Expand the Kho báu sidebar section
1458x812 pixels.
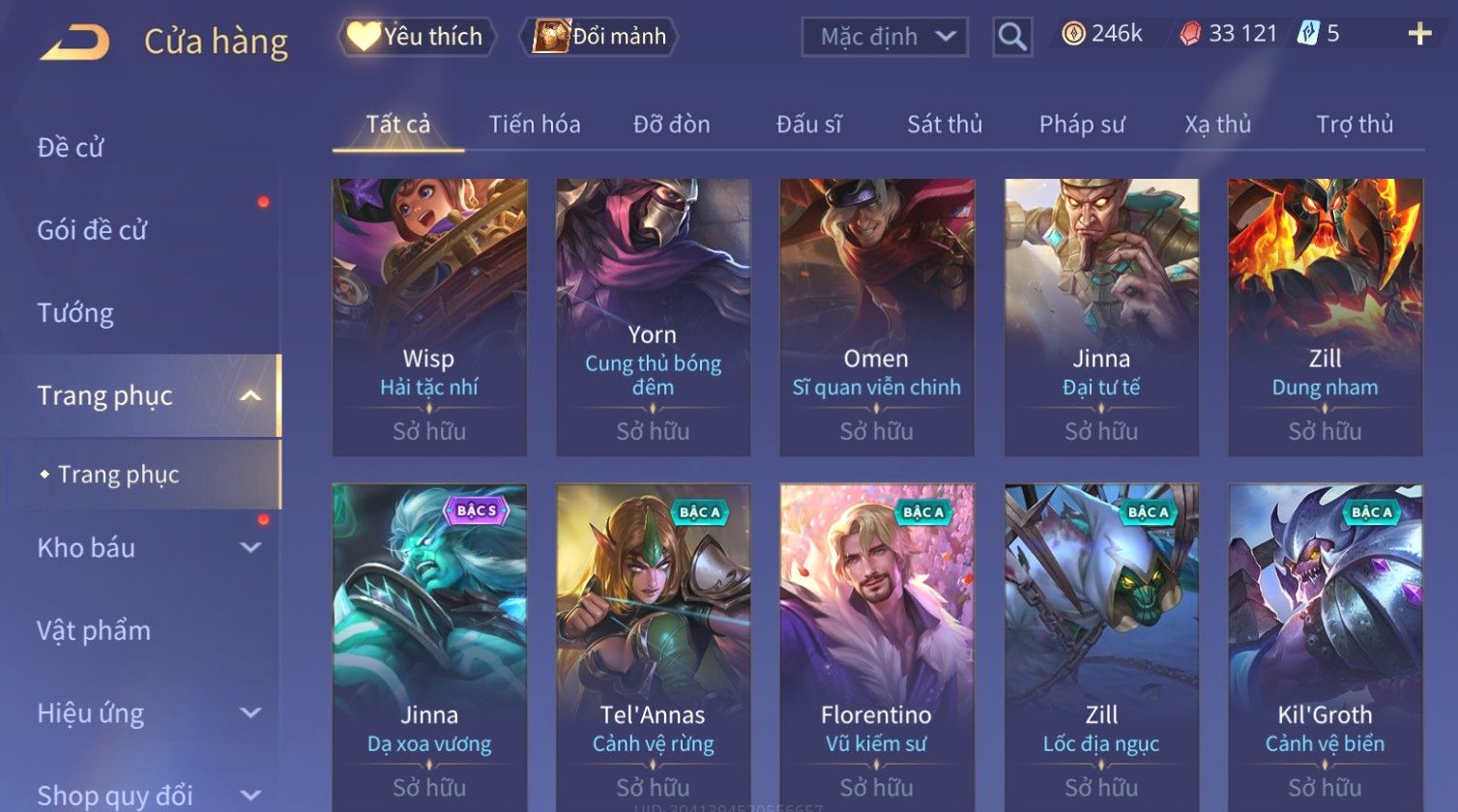[x=250, y=548]
